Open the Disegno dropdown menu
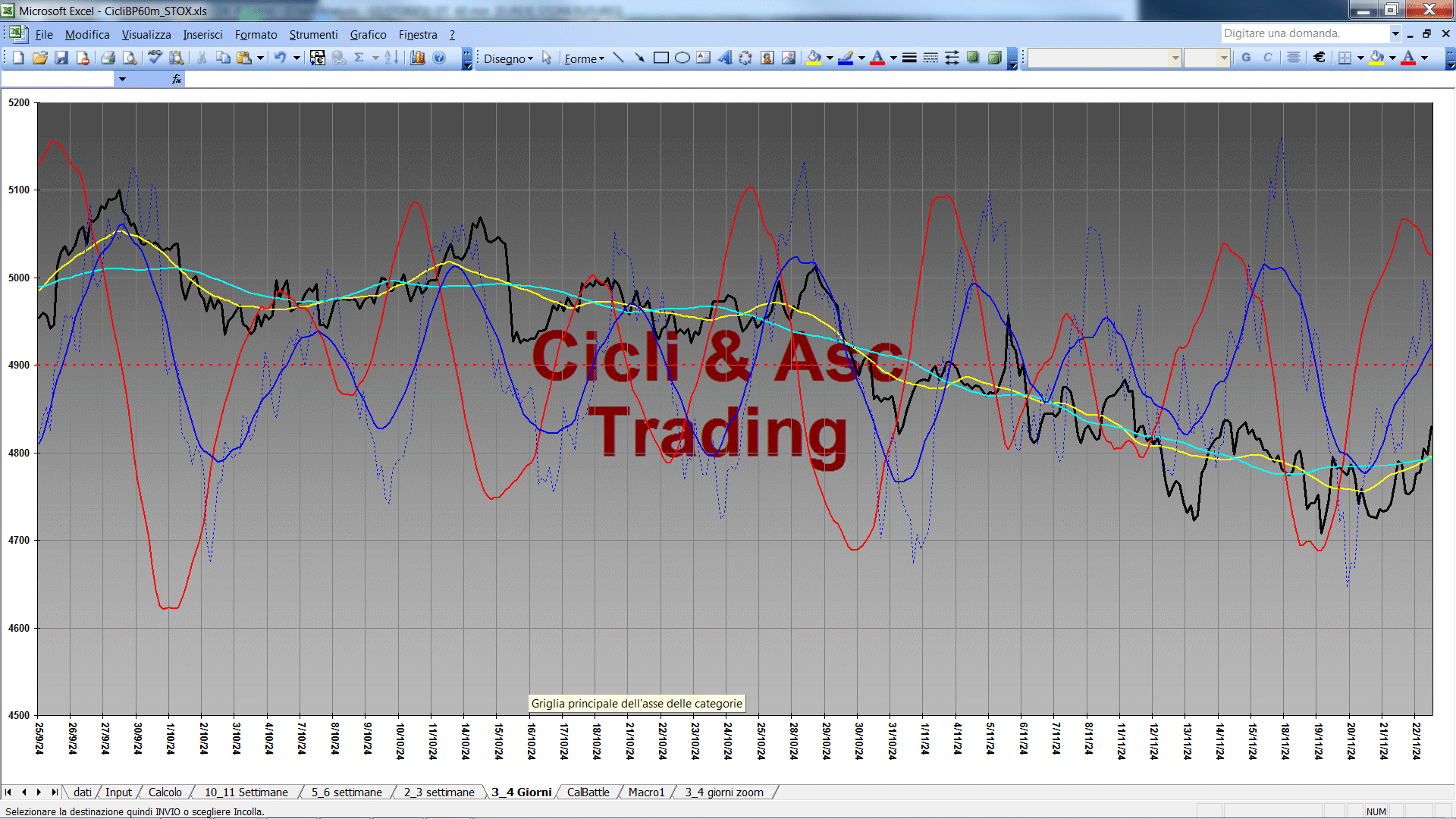 coord(508,58)
